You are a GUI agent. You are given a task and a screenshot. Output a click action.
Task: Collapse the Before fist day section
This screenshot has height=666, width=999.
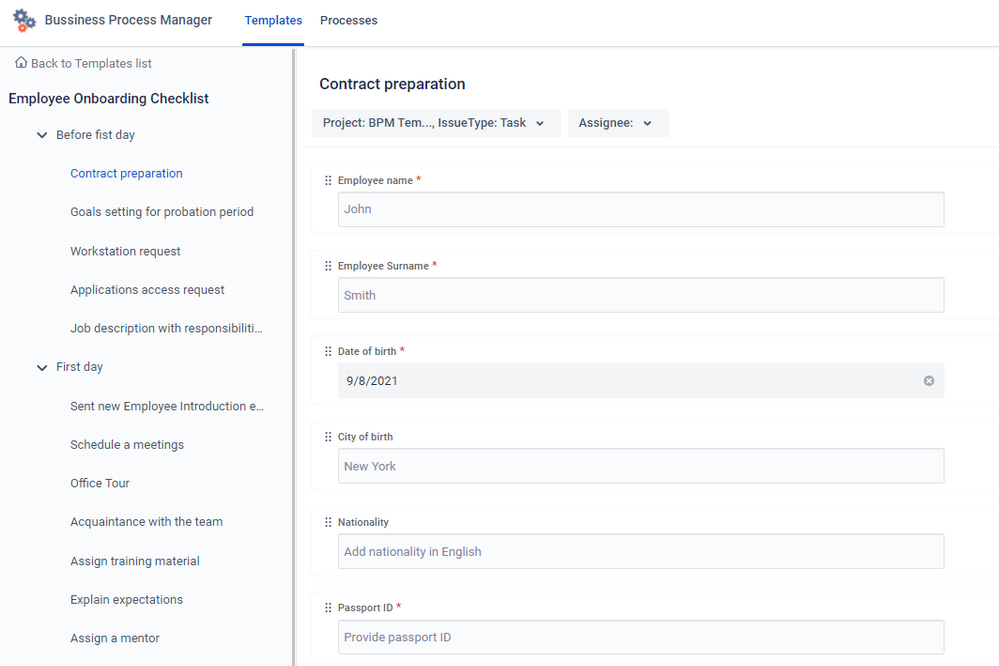coord(42,135)
